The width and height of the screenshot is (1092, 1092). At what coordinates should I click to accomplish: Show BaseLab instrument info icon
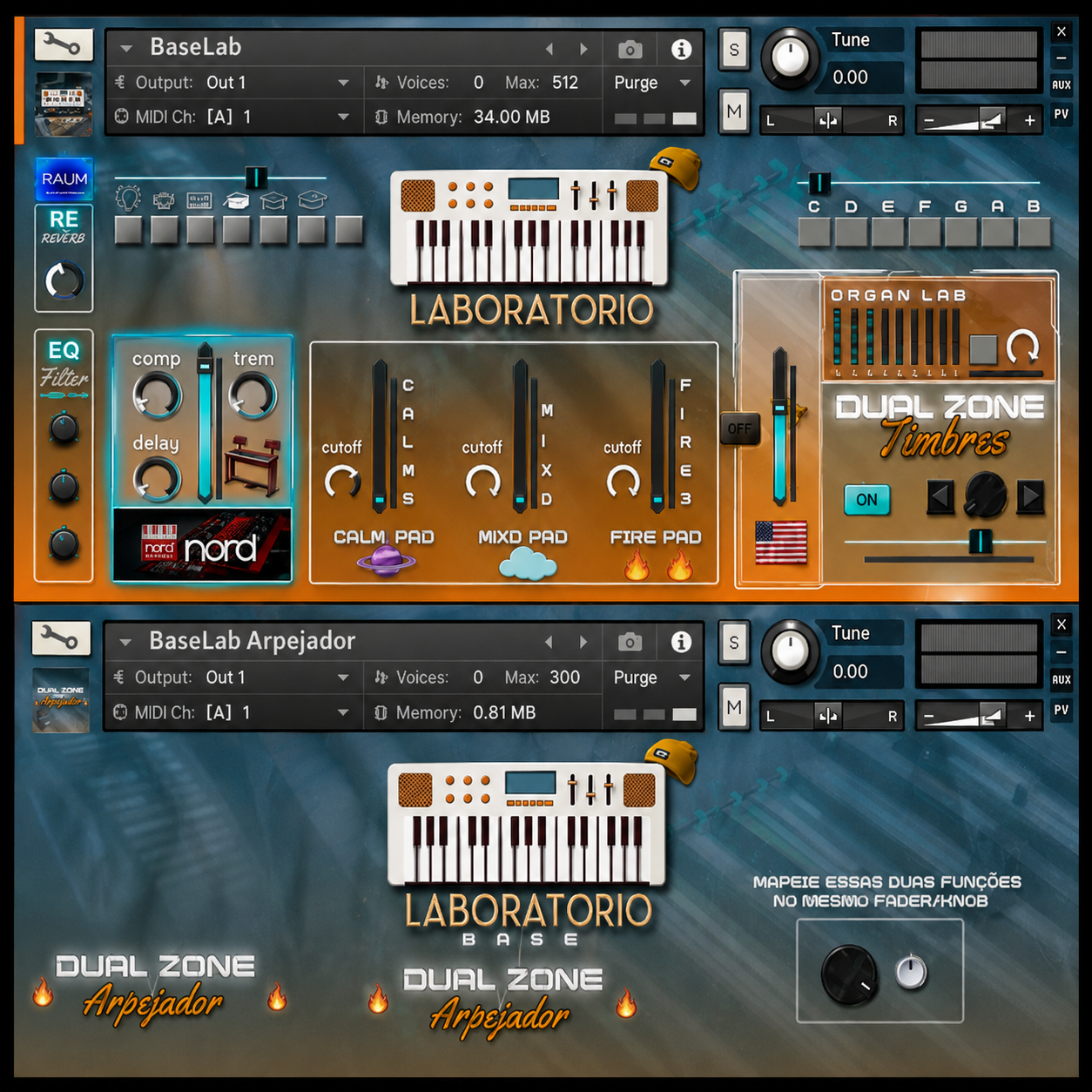682,50
